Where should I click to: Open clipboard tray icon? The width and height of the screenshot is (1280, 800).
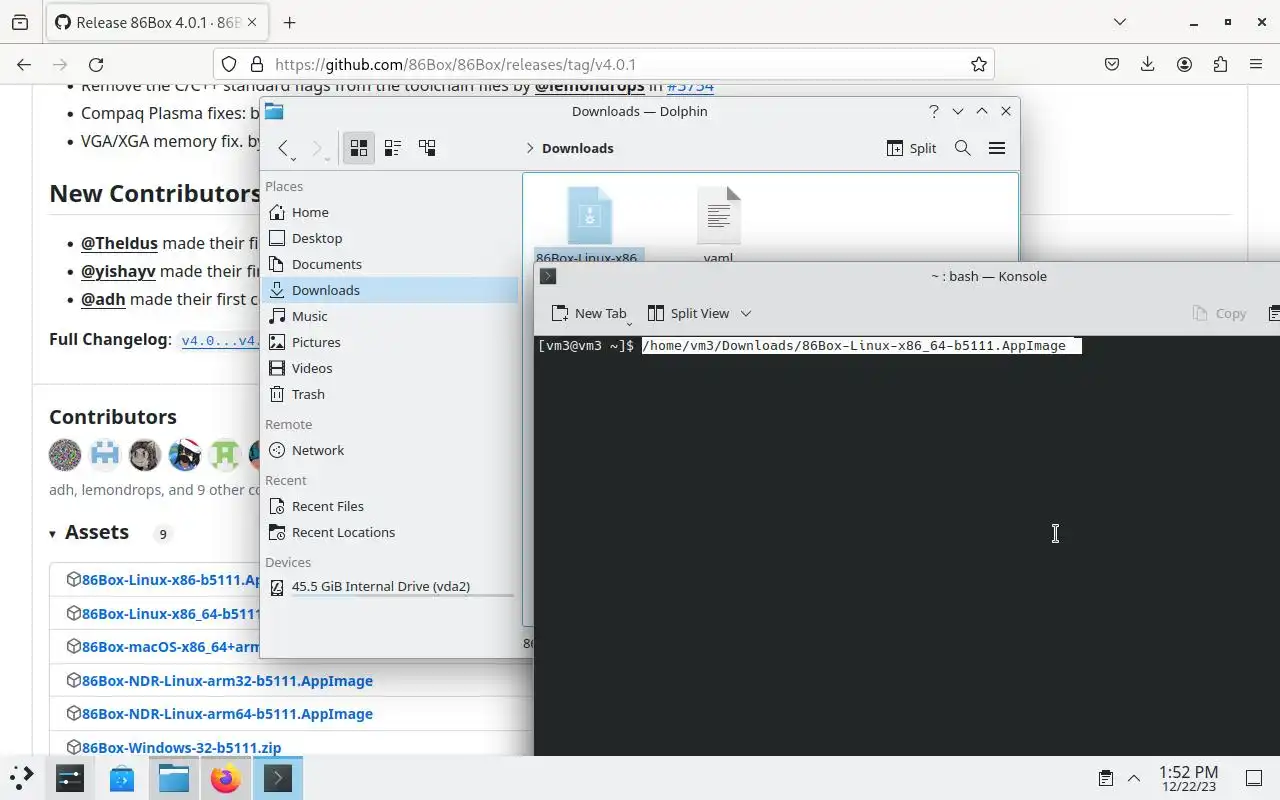[x=1106, y=778]
